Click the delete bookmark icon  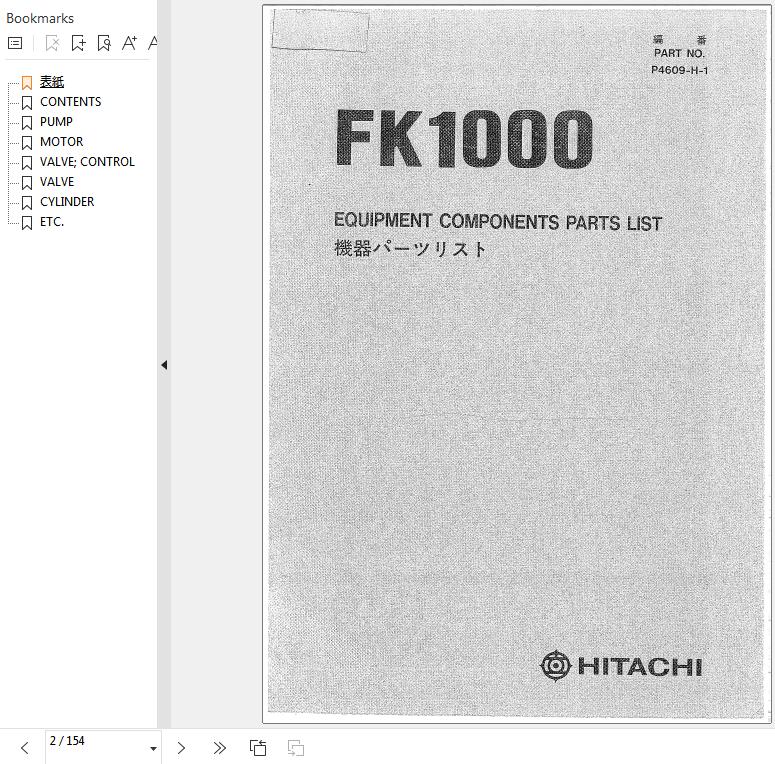(x=52, y=43)
